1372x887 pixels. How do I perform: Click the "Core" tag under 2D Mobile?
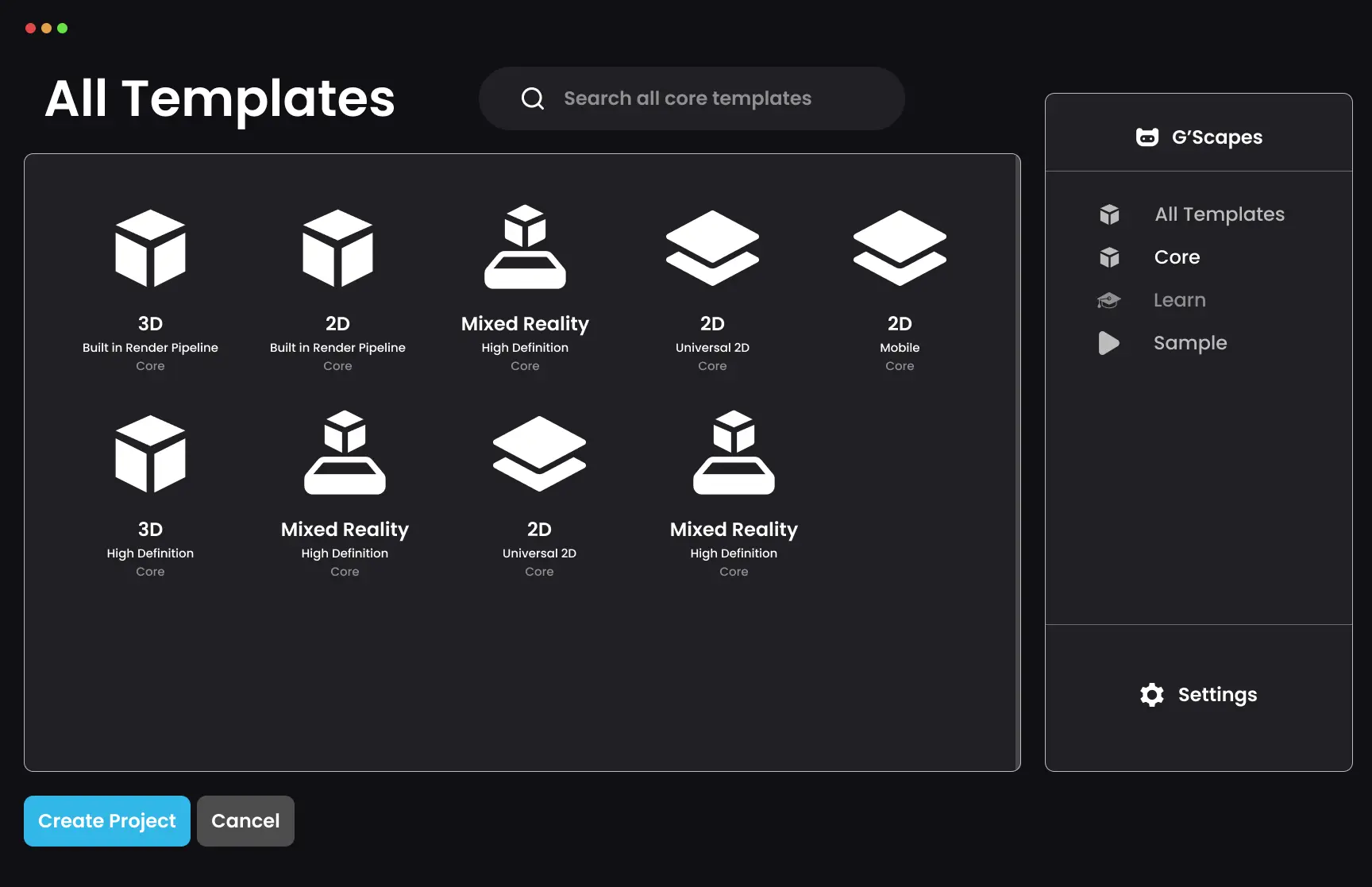(900, 366)
